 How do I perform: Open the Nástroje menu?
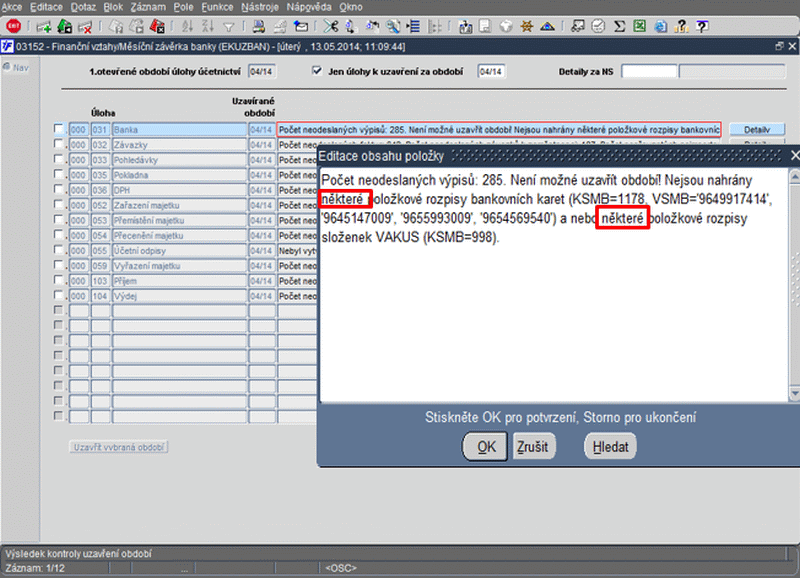pyautogui.click(x=260, y=7)
